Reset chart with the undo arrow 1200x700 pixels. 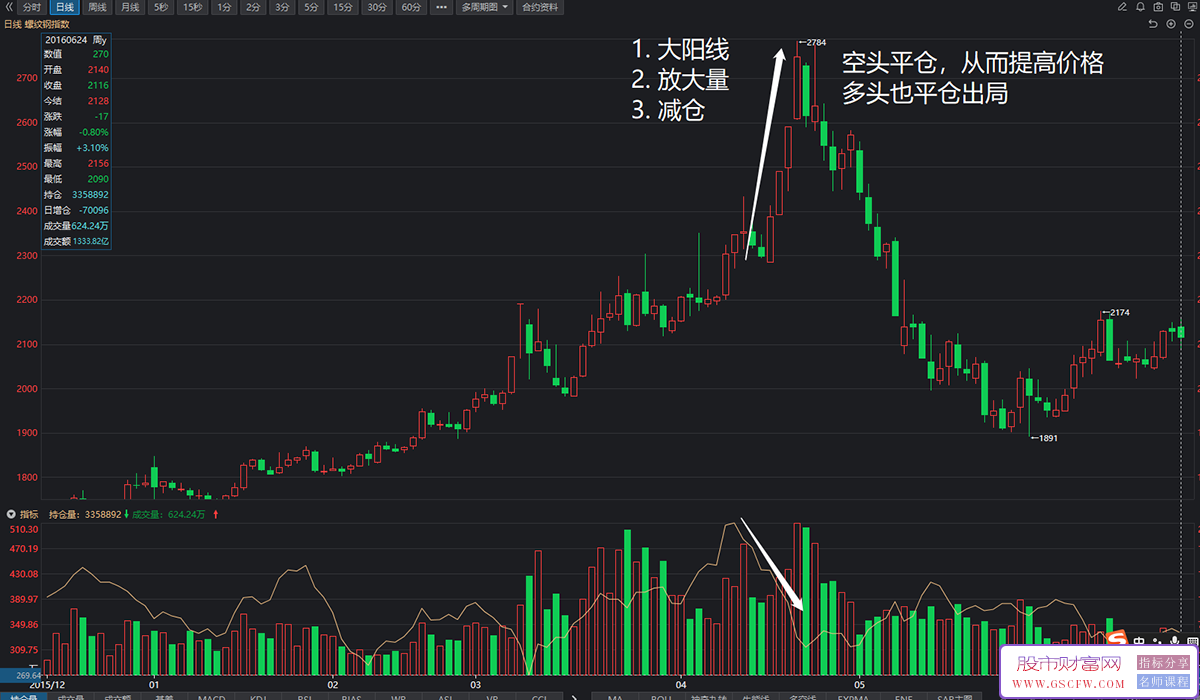tap(1154, 23)
